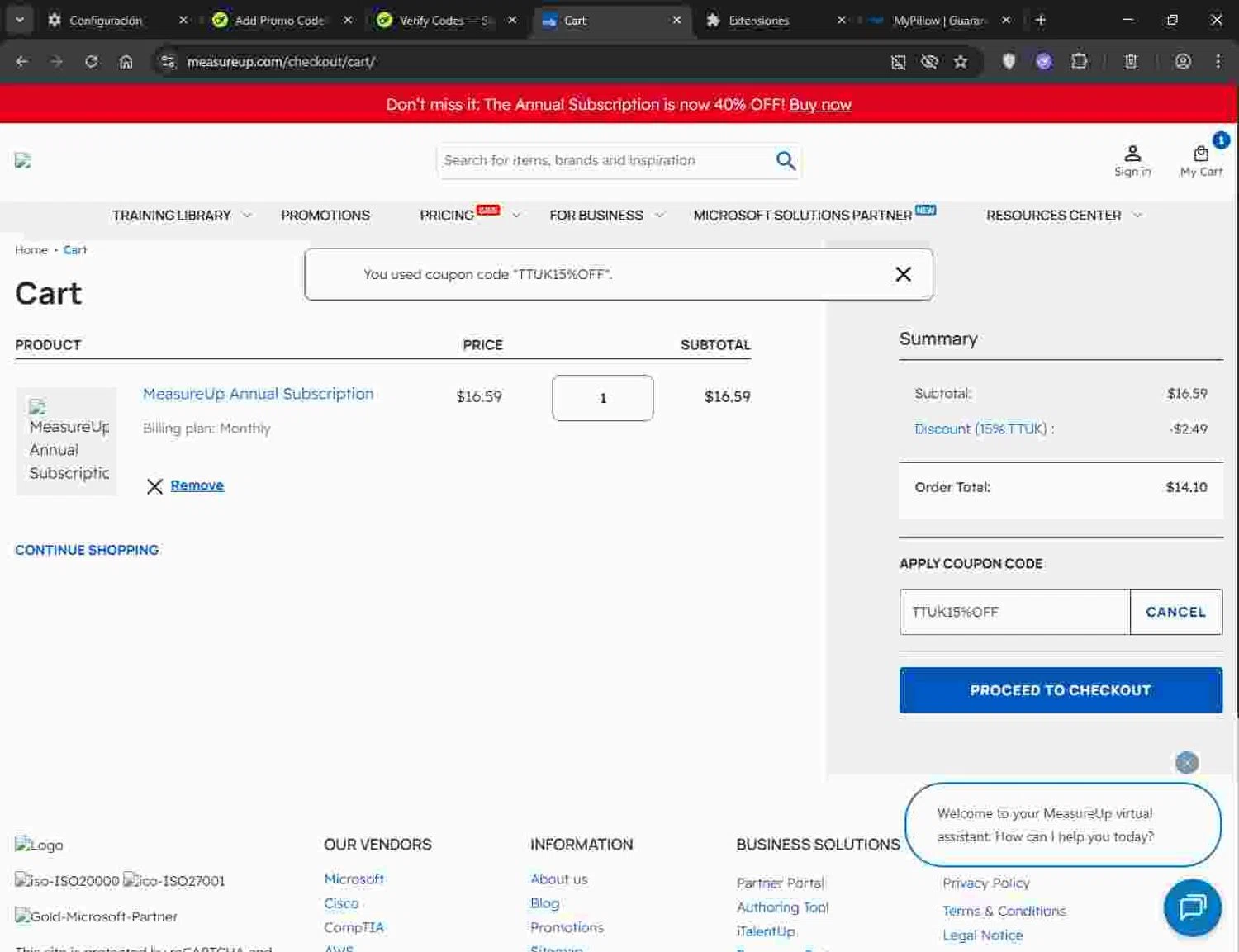
Task: Open the Promotions menu item
Action: [x=325, y=215]
